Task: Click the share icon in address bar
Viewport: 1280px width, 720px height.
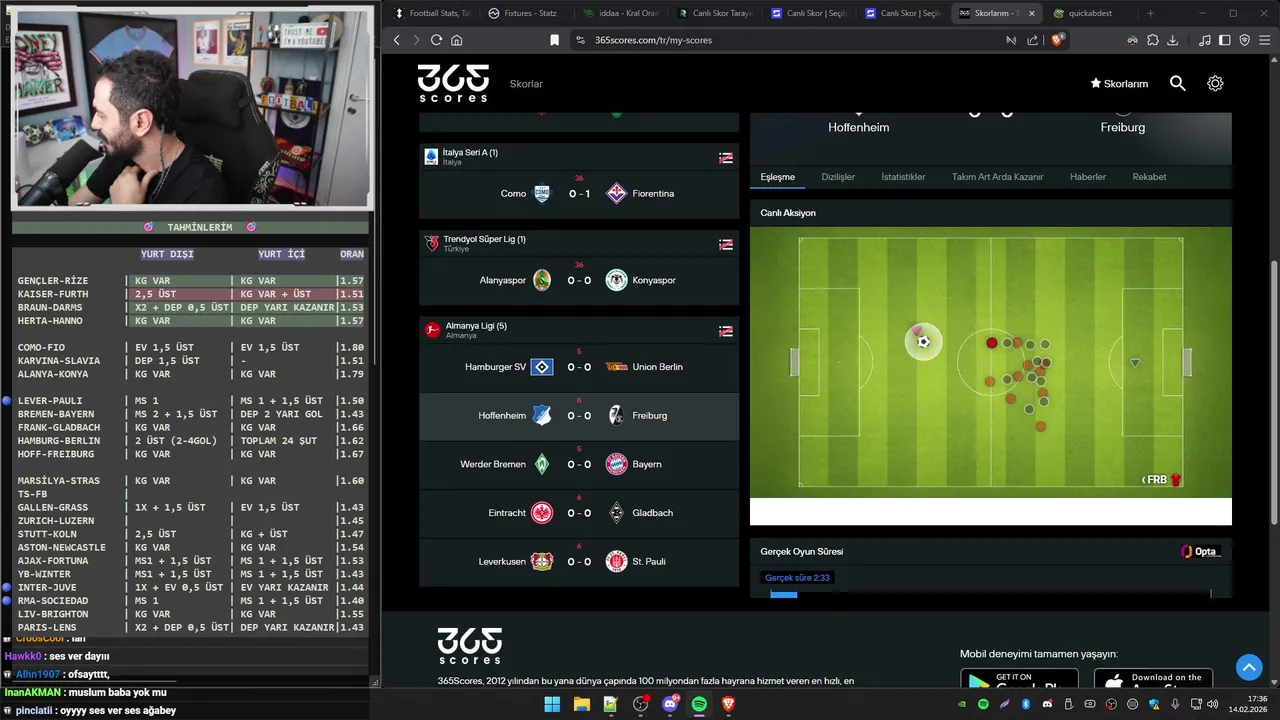Action: (1030, 40)
